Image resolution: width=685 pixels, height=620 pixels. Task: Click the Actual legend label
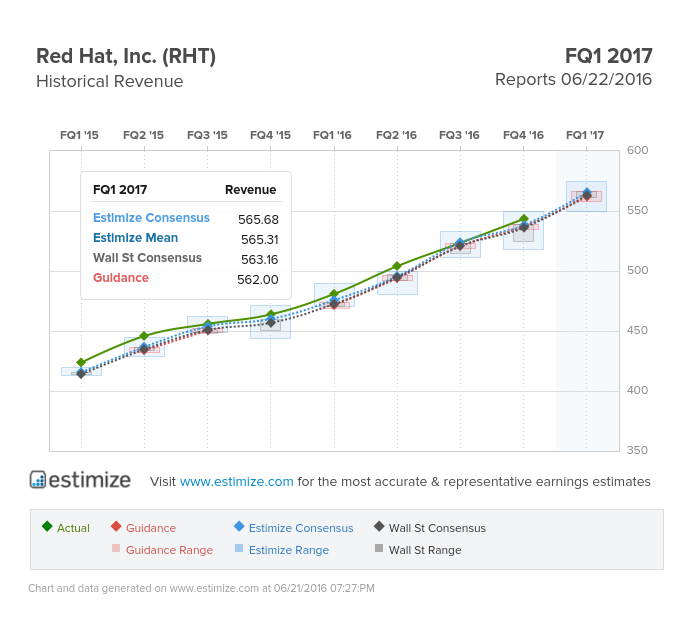(x=73, y=528)
